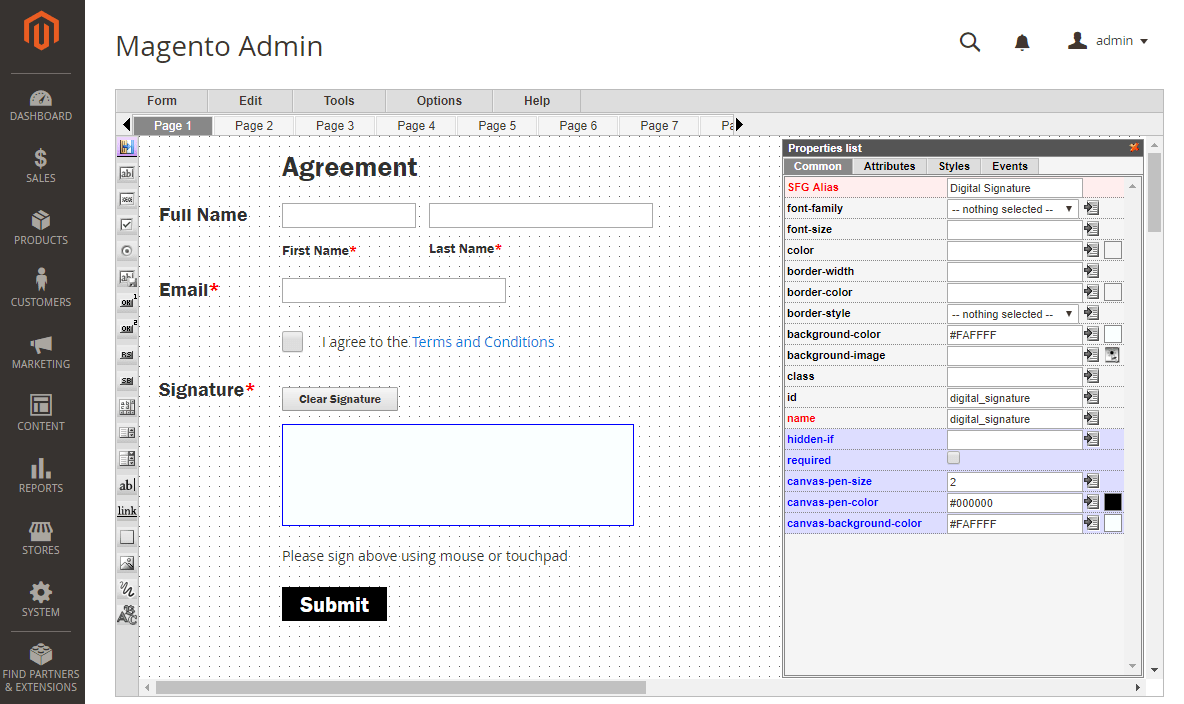Select the signature drawing tool

pos(126,589)
